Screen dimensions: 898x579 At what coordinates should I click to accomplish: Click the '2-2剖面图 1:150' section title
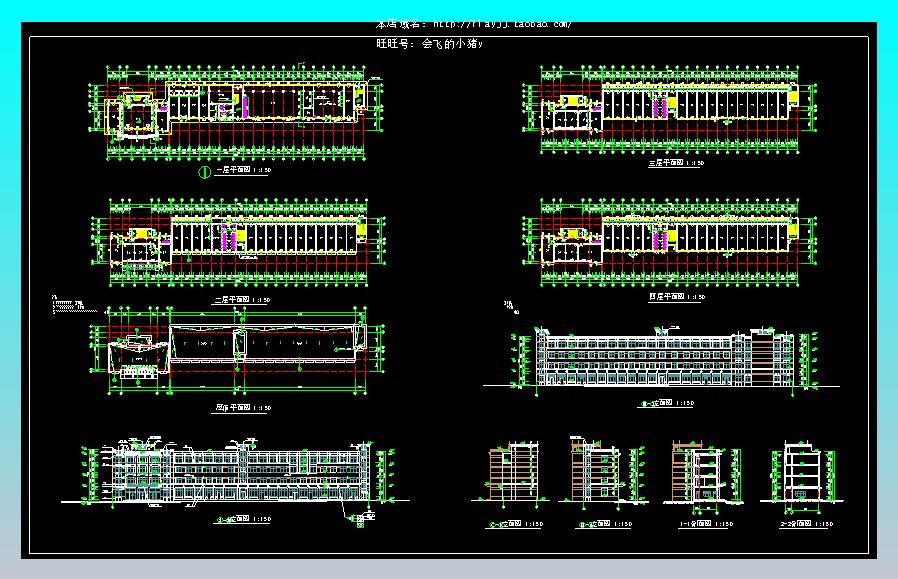click(x=806, y=523)
